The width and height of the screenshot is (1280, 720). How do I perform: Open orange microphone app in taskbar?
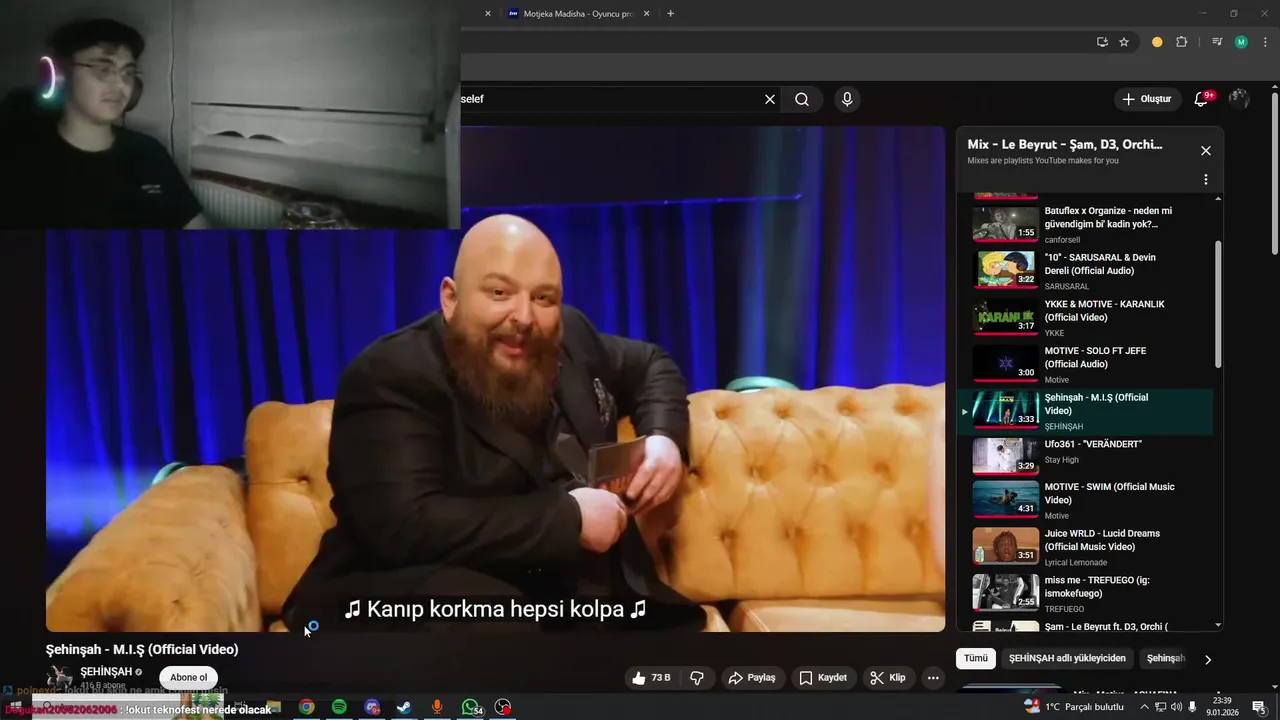pos(437,707)
